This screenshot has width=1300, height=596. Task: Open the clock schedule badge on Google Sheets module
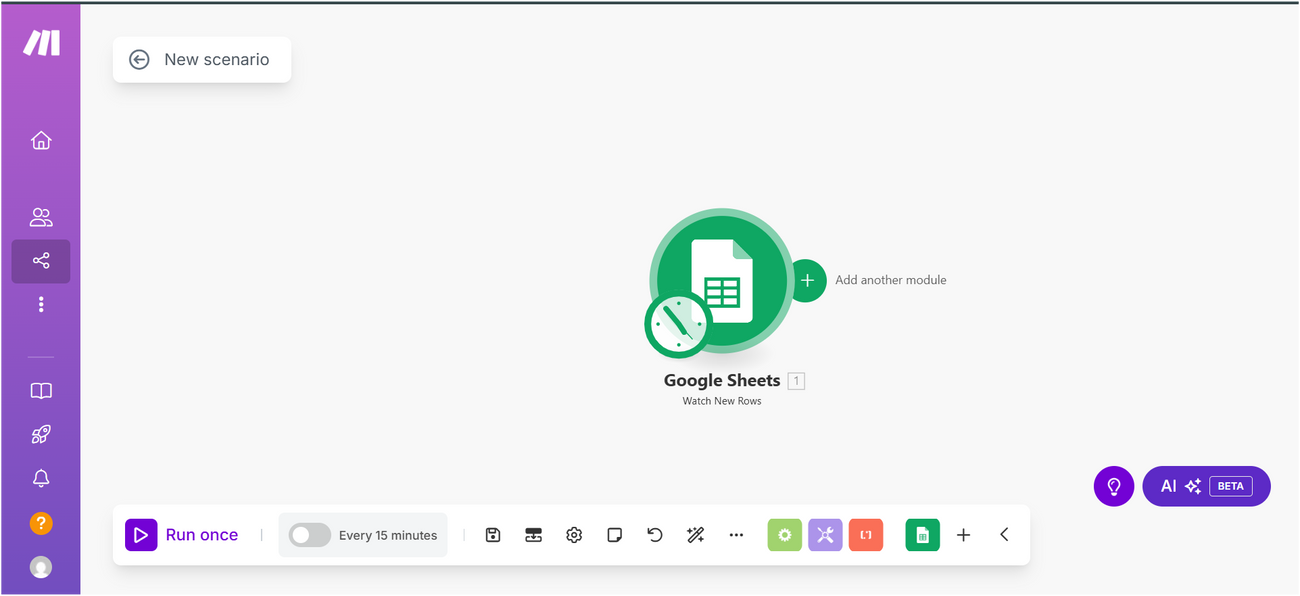point(678,324)
